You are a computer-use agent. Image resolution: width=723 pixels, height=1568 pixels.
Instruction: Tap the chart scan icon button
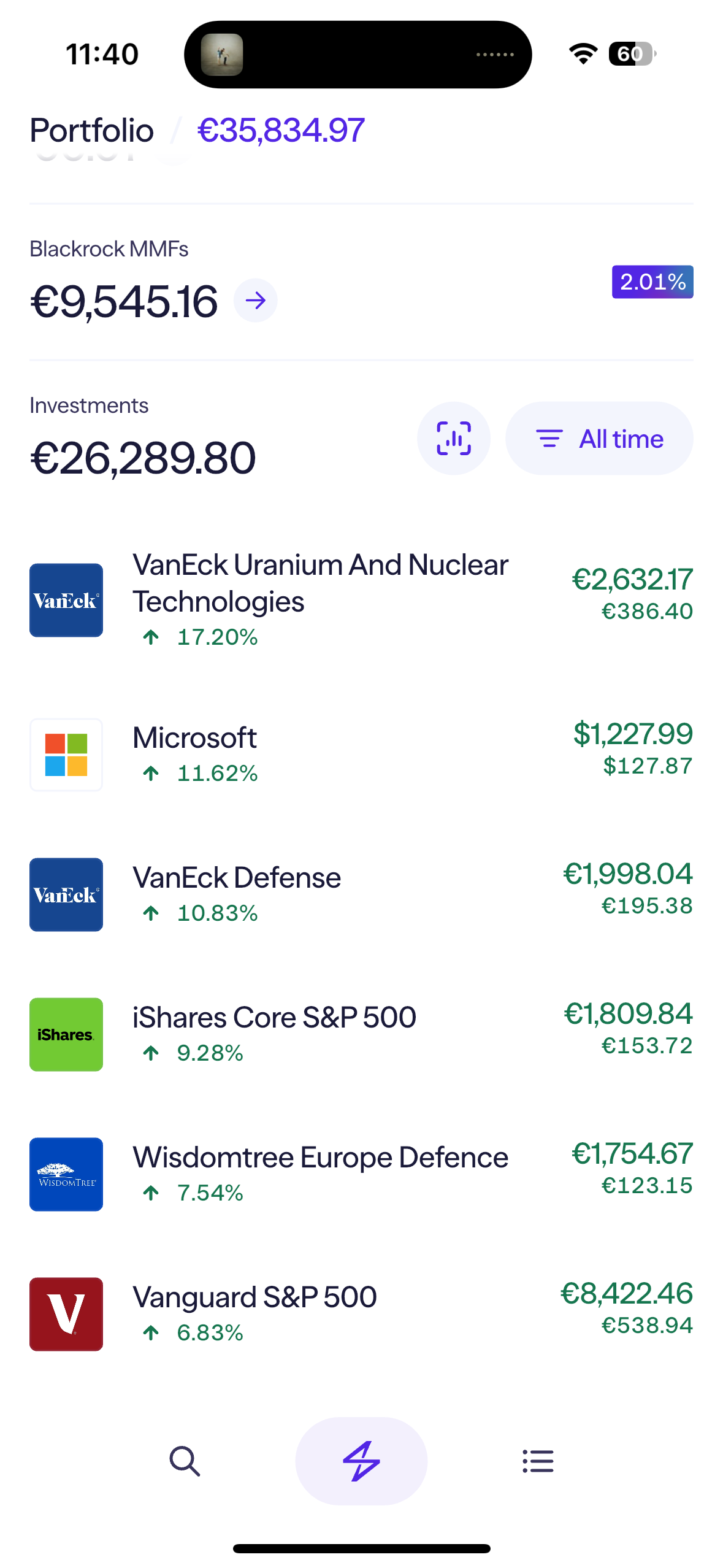pos(453,439)
